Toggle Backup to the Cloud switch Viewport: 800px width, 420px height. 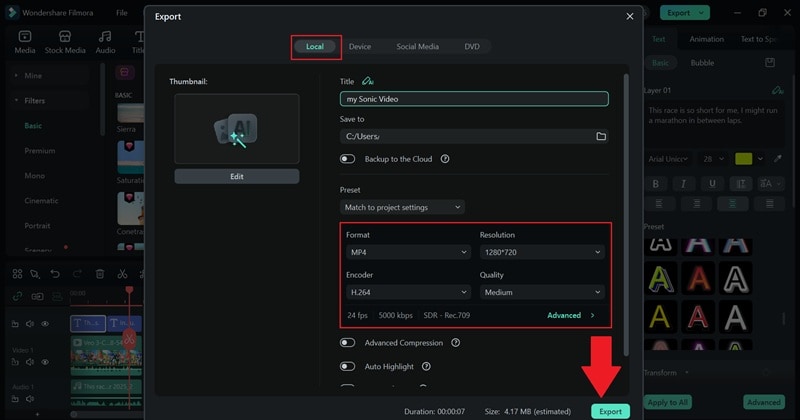click(x=347, y=159)
